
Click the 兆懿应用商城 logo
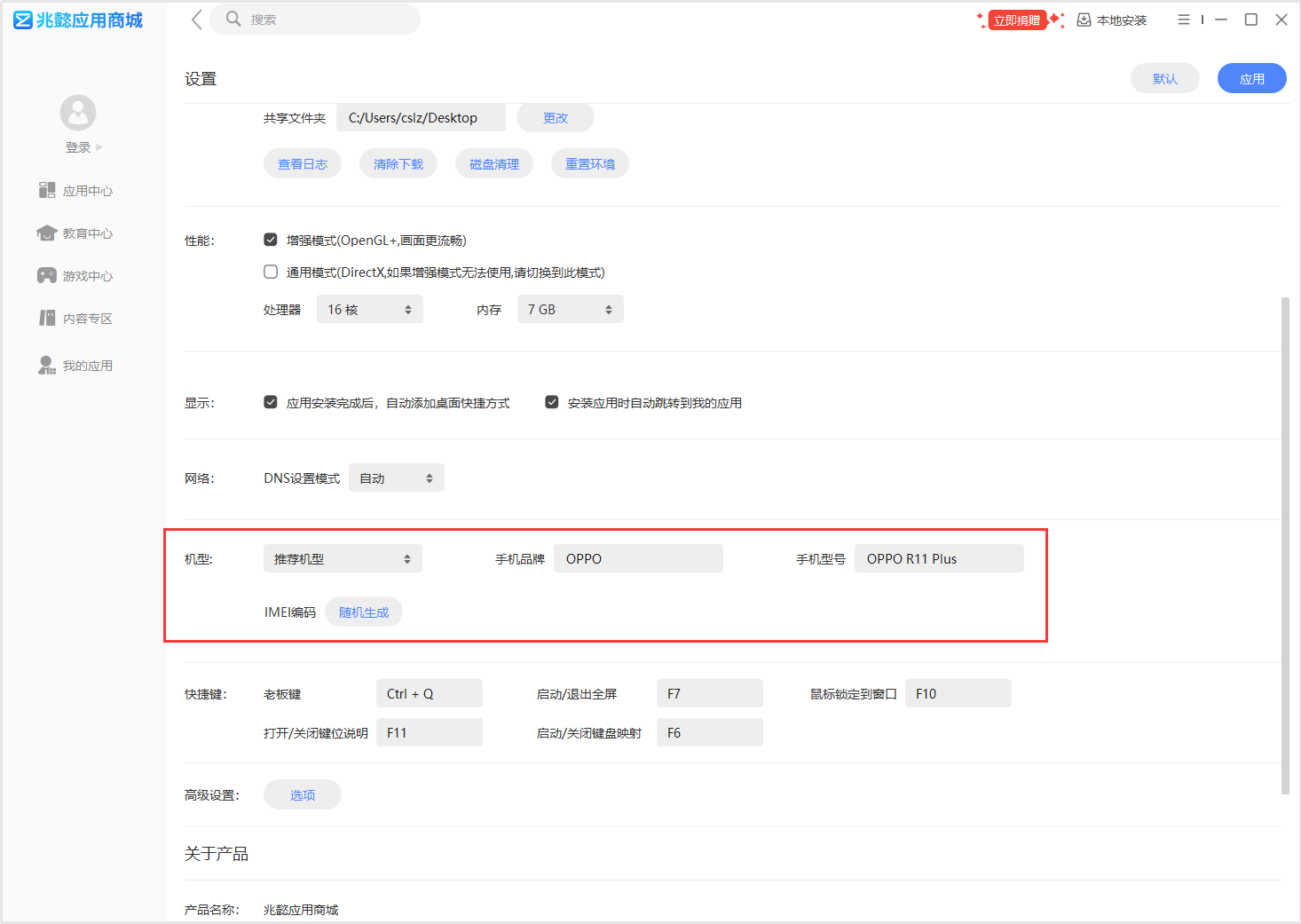(78, 20)
